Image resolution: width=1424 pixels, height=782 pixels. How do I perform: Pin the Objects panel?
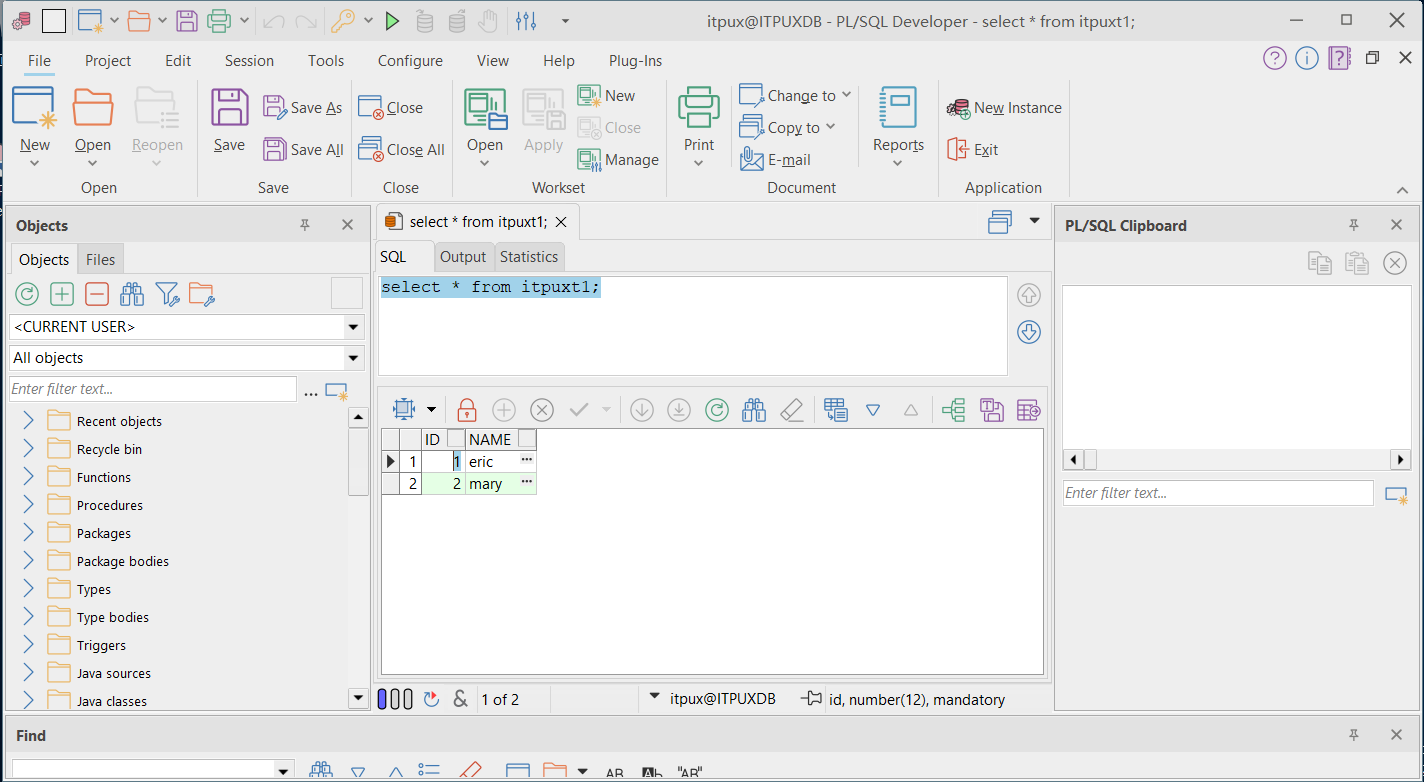[x=305, y=225]
